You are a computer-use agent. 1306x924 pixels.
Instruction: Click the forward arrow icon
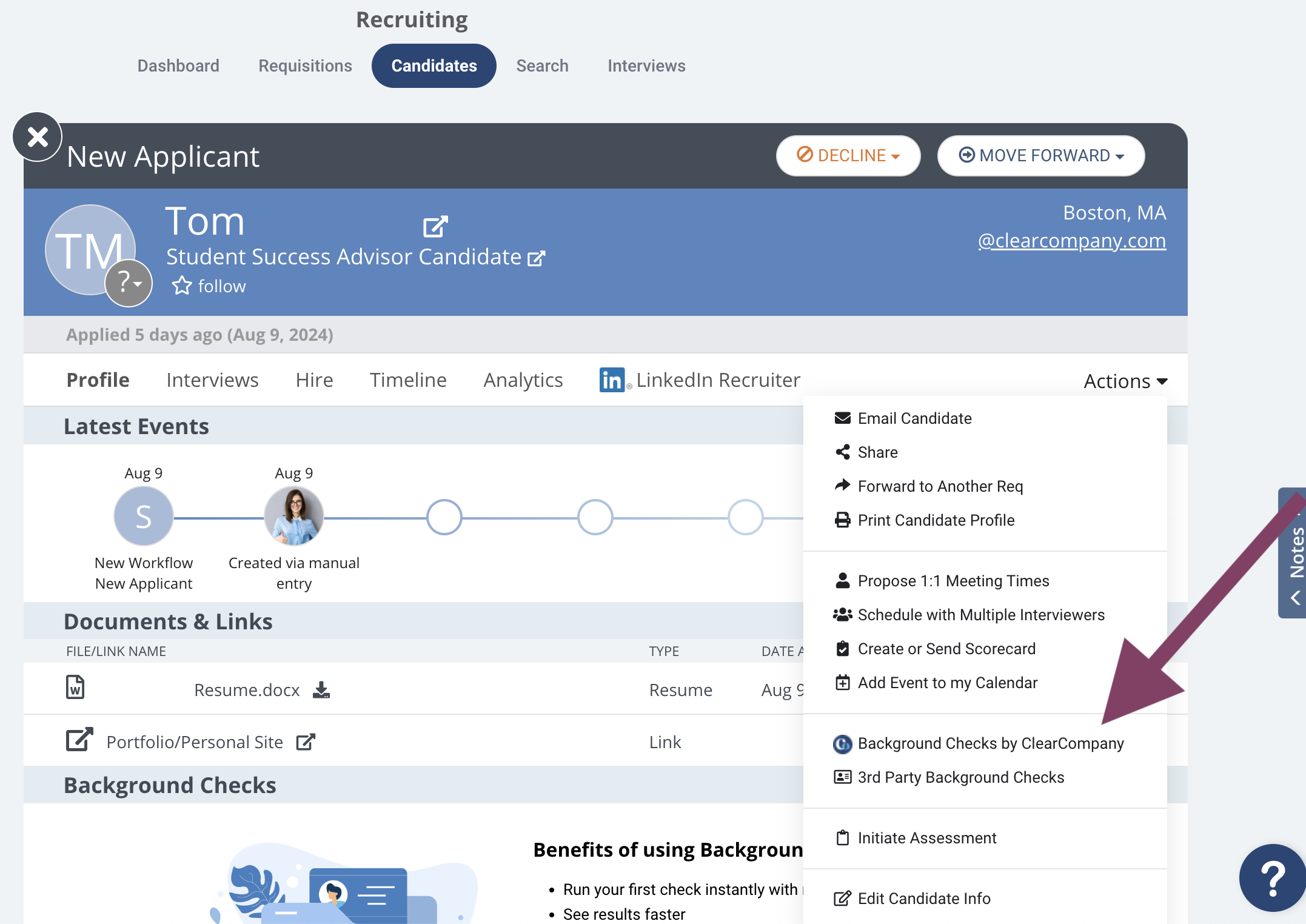coord(843,485)
